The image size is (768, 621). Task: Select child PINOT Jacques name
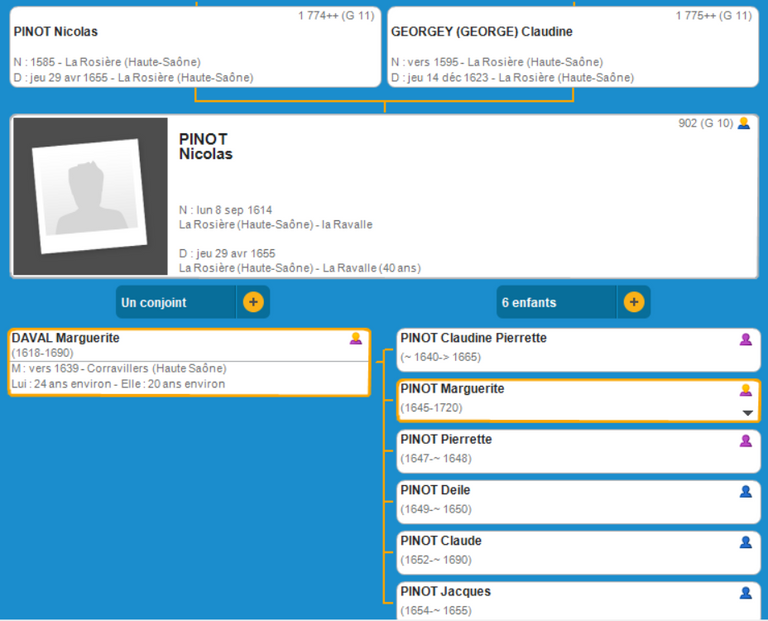pyautogui.click(x=446, y=592)
